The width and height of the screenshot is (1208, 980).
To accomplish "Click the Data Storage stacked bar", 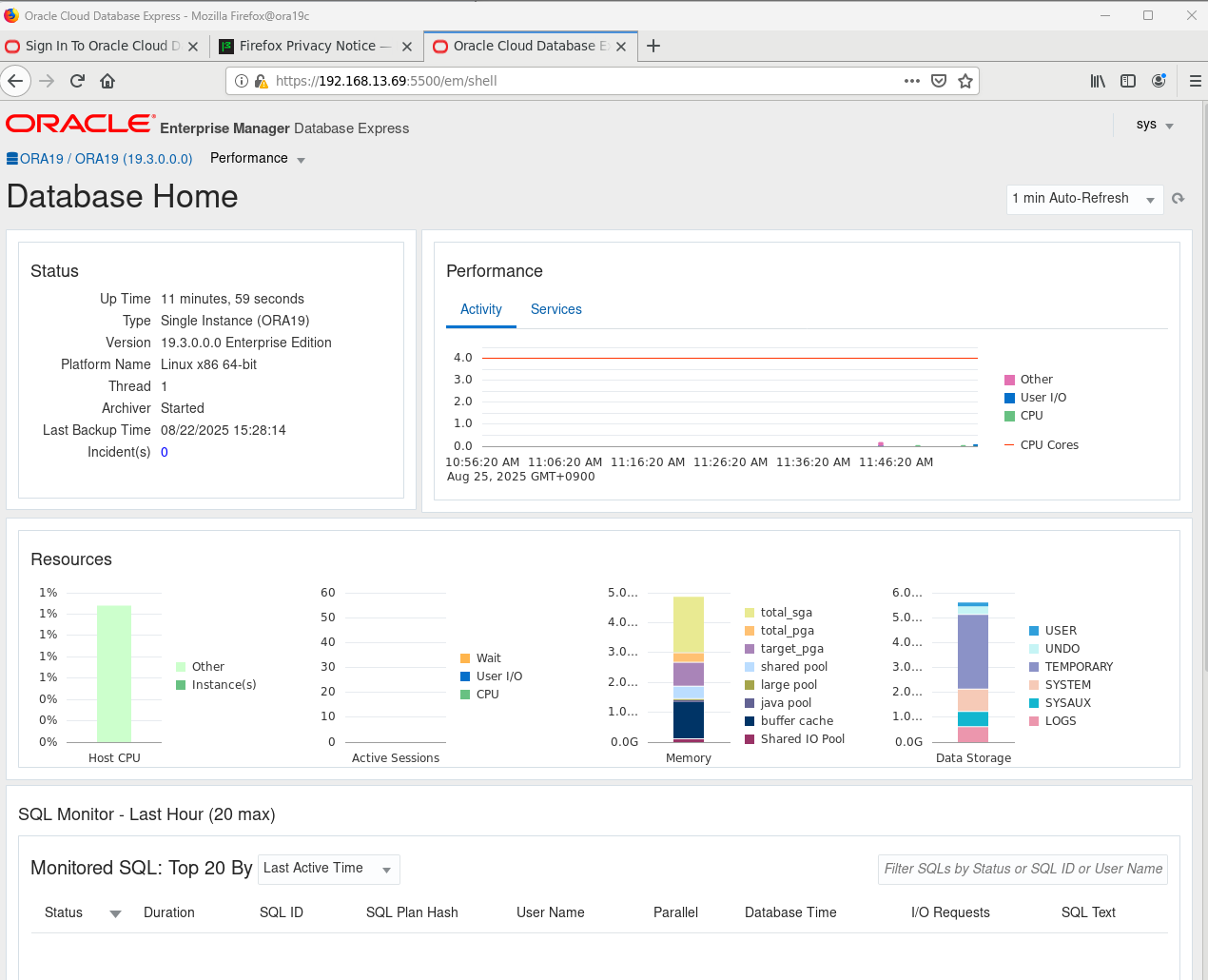I will (973, 672).
